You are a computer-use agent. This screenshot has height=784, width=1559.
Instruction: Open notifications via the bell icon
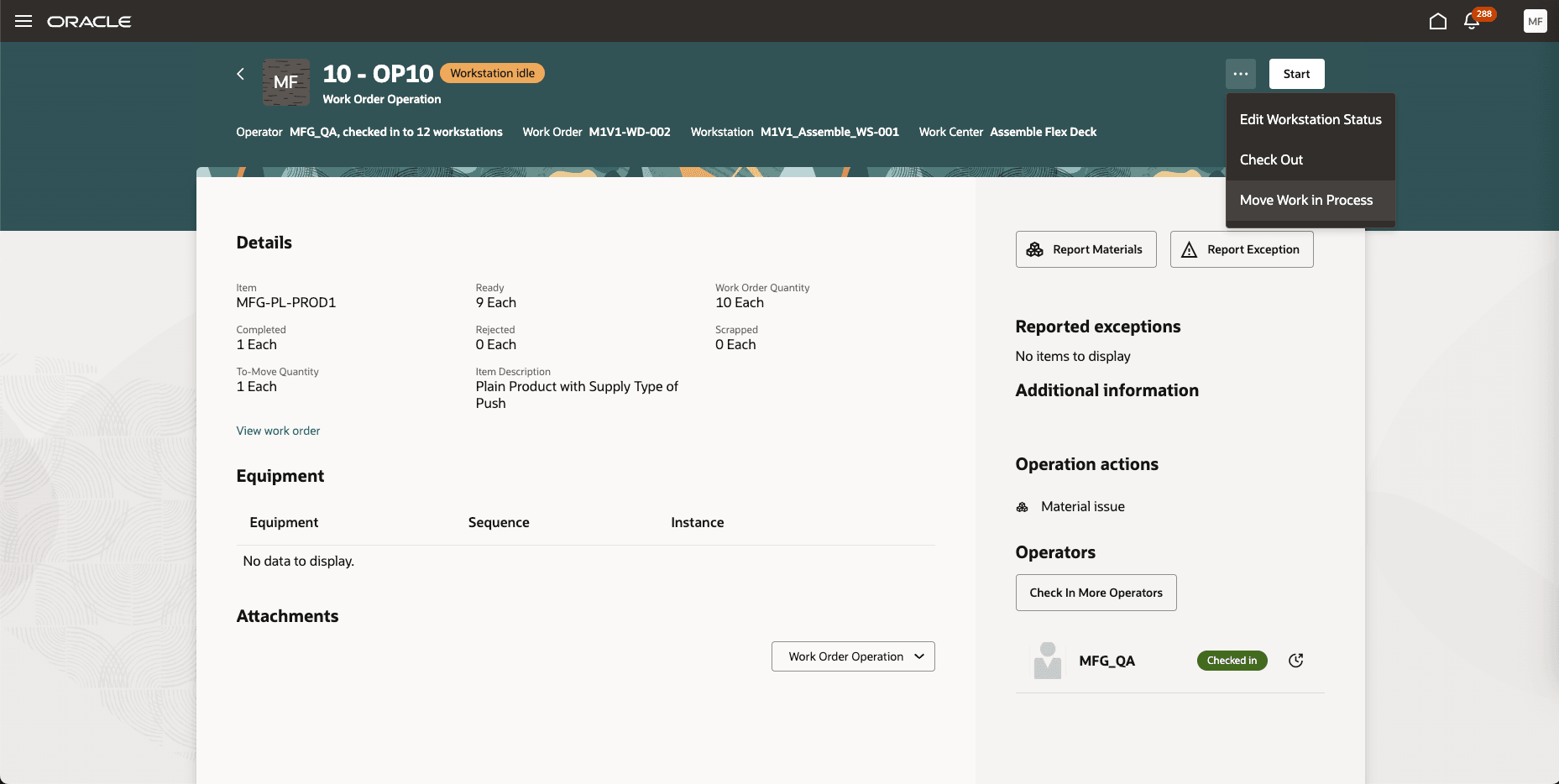(x=1472, y=21)
